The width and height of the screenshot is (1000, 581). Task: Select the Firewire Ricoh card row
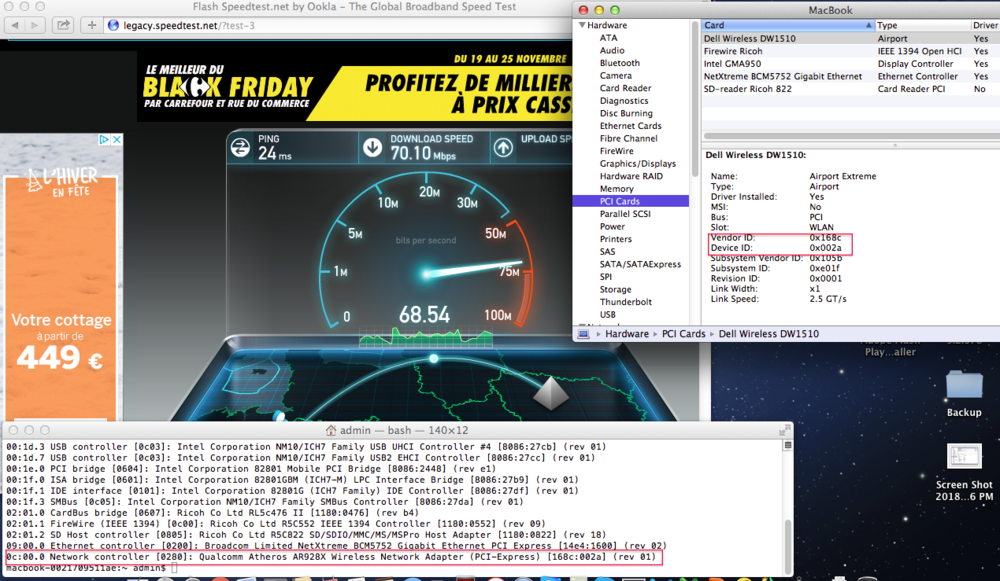click(733, 50)
